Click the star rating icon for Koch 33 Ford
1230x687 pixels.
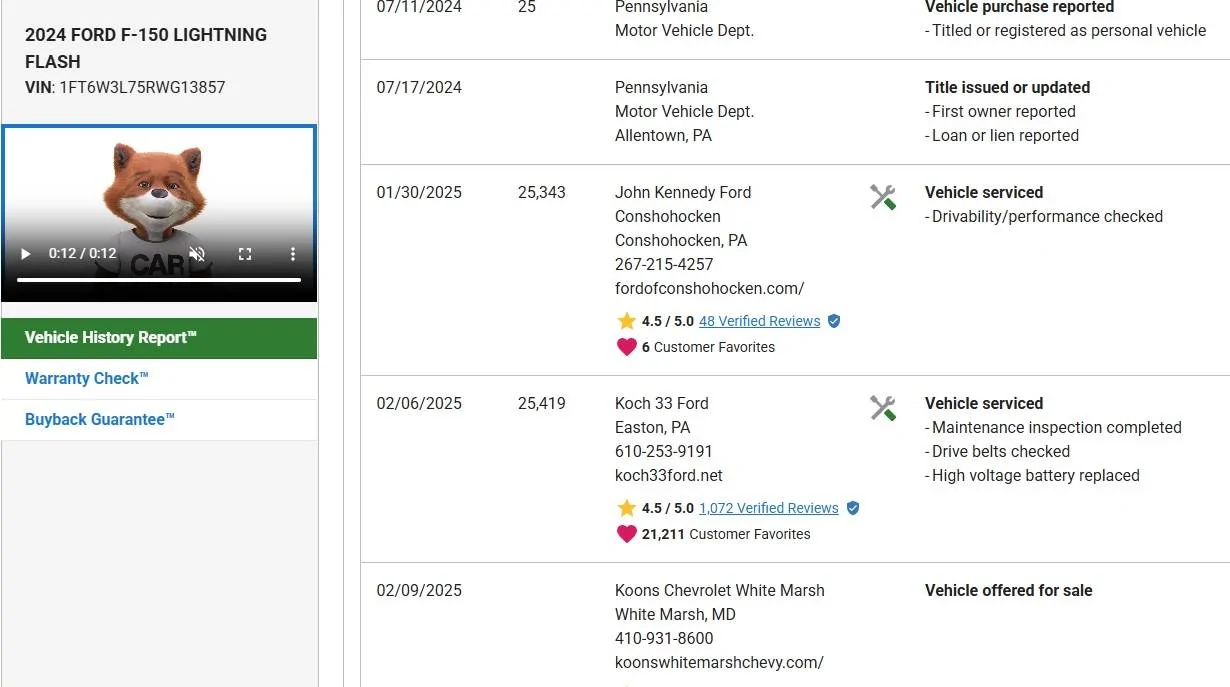(627, 508)
